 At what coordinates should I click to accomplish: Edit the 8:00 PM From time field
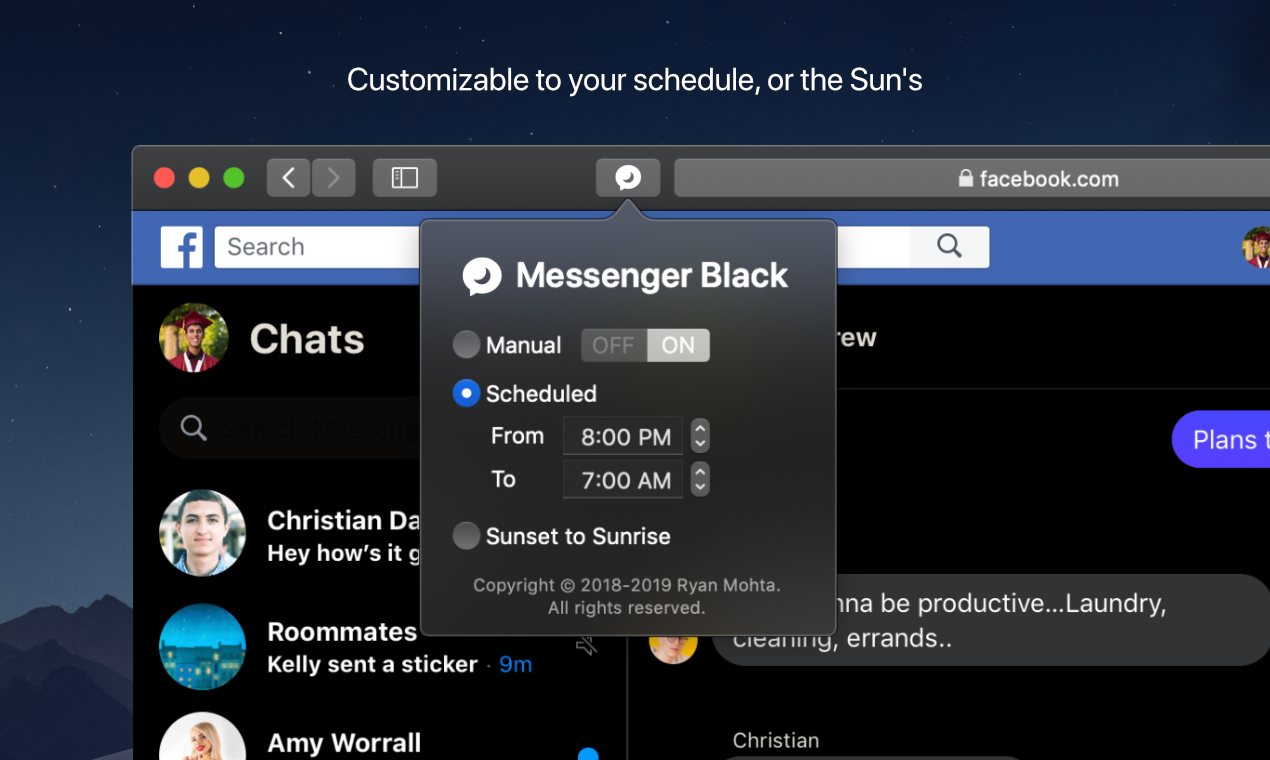[622, 435]
